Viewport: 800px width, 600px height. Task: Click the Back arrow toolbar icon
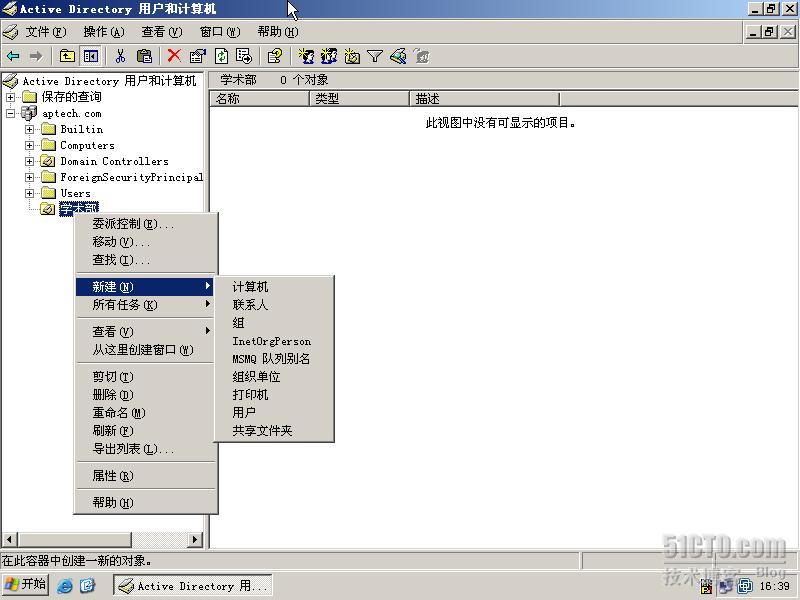tap(13, 56)
